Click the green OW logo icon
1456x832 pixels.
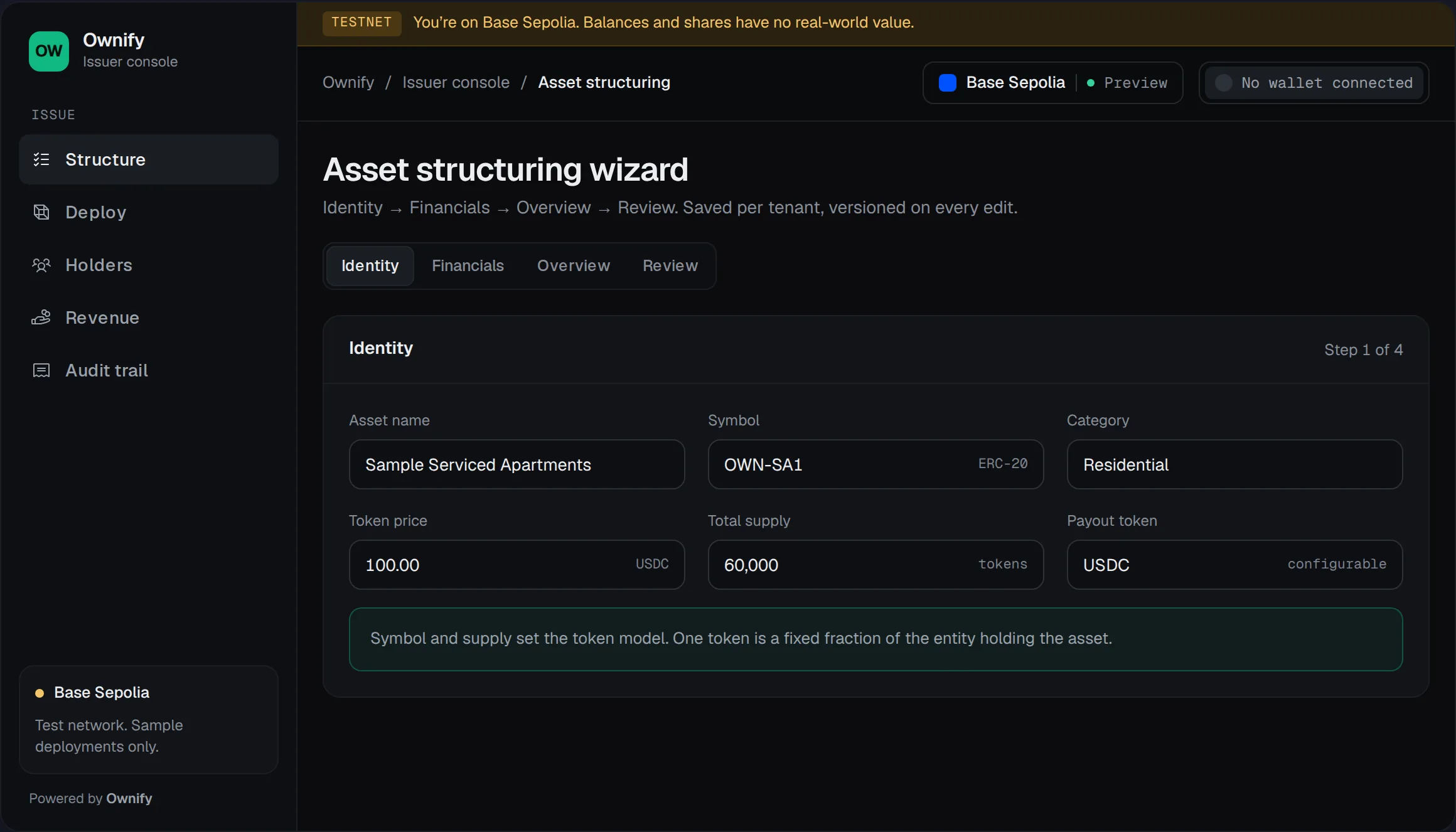pos(49,51)
